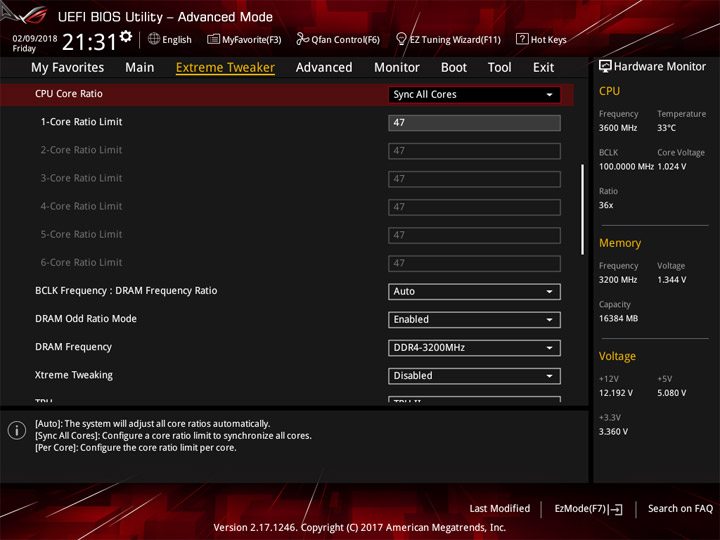This screenshot has width=720, height=540.
Task: Click the 02/09/2018 date text
Action: (35, 39)
